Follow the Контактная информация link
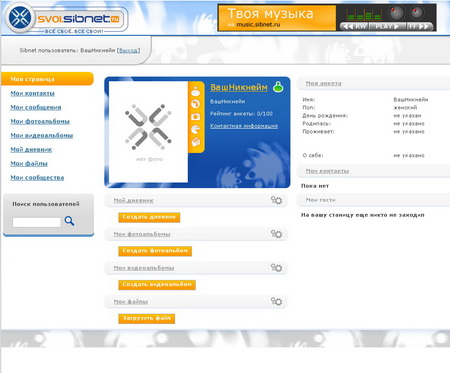The width and height of the screenshot is (450, 373). 244,126
